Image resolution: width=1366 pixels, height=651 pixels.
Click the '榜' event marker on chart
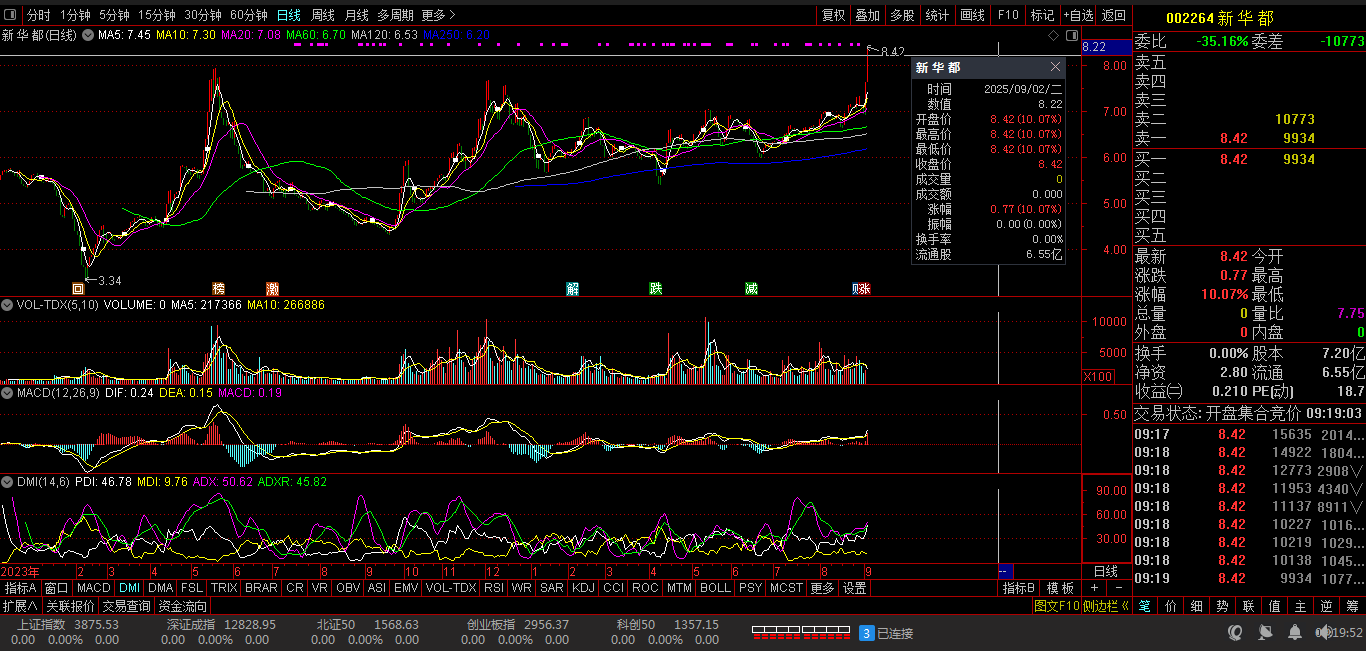tap(218, 289)
